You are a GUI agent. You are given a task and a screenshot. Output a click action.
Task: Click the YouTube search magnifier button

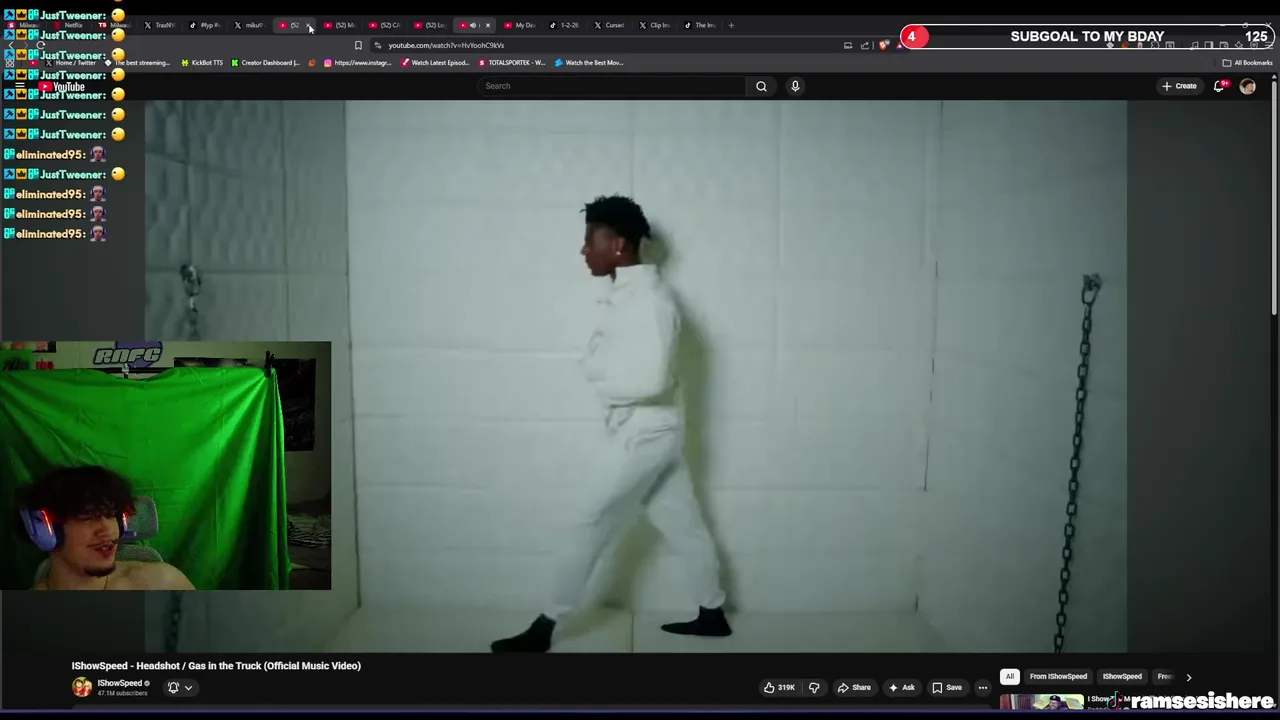(761, 86)
